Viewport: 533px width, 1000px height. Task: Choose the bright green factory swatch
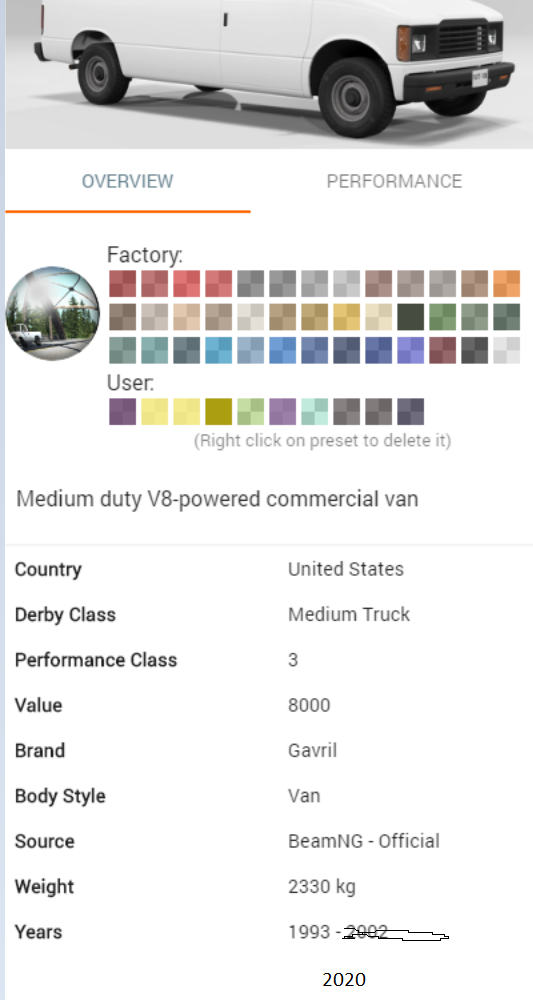click(442, 317)
